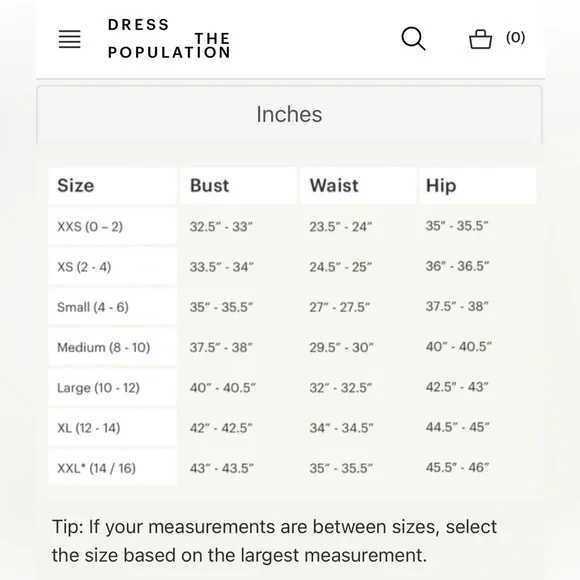Select the Large (10 - 12) size row

pyautogui.click(x=292, y=387)
